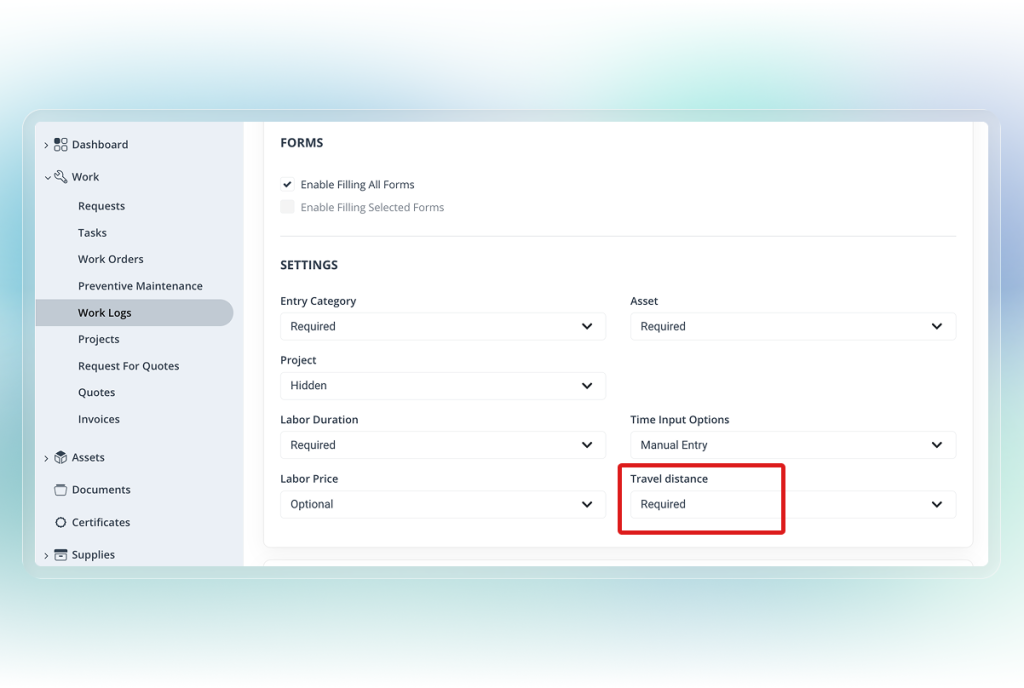Image resolution: width=1024 pixels, height=688 pixels.
Task: Click the Documents folder icon
Action: pyautogui.click(x=61, y=490)
